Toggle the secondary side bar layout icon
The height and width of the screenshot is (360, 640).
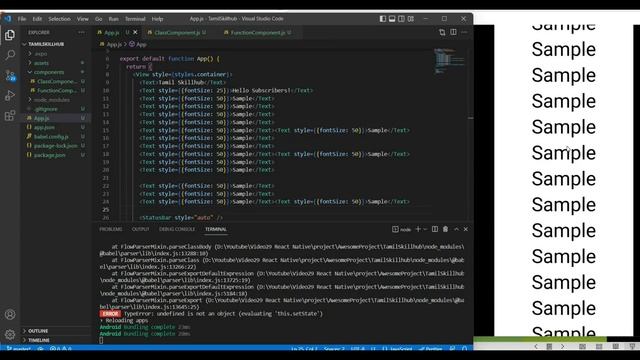tap(402, 19)
